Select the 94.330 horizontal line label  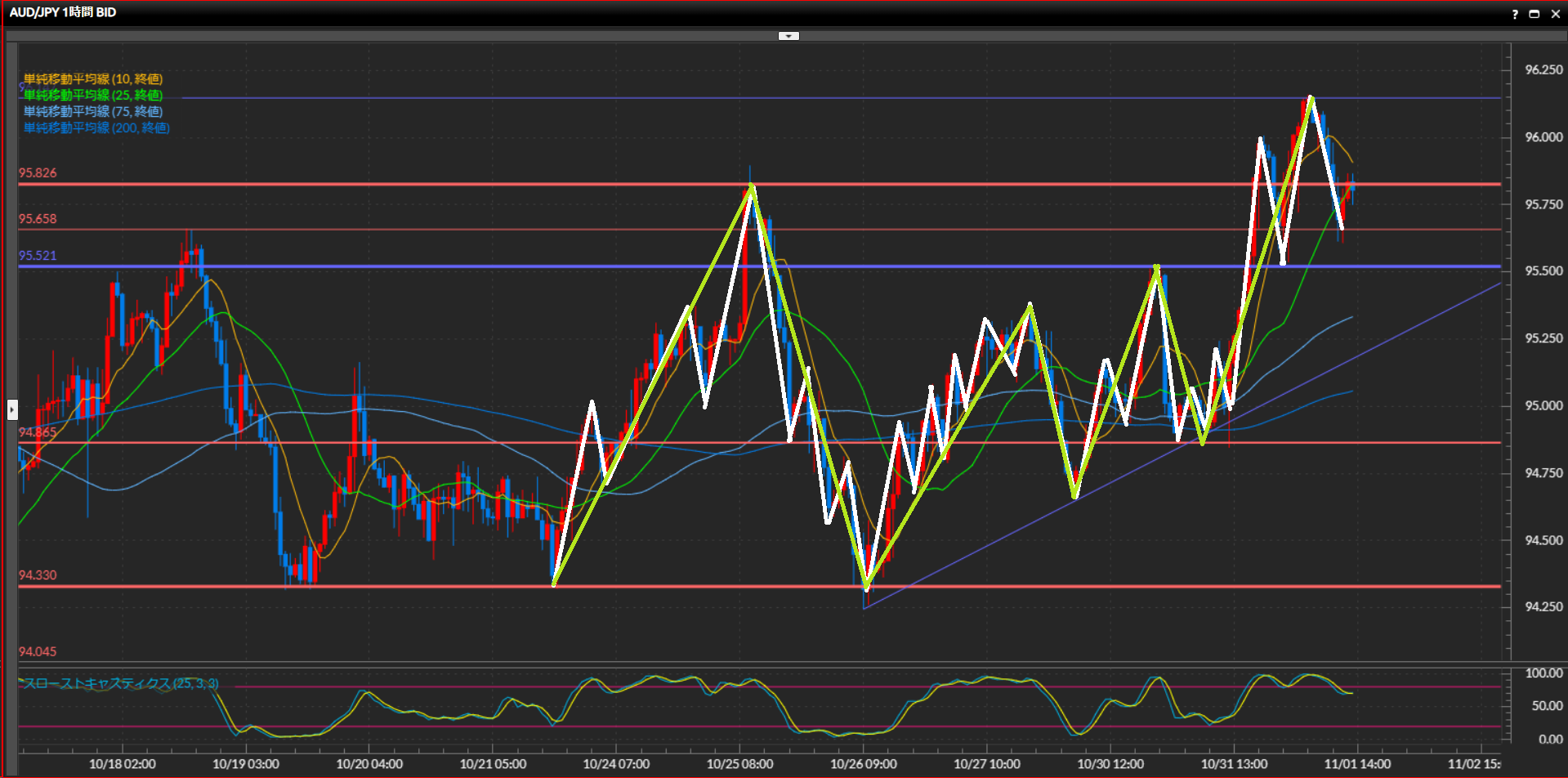38,575
